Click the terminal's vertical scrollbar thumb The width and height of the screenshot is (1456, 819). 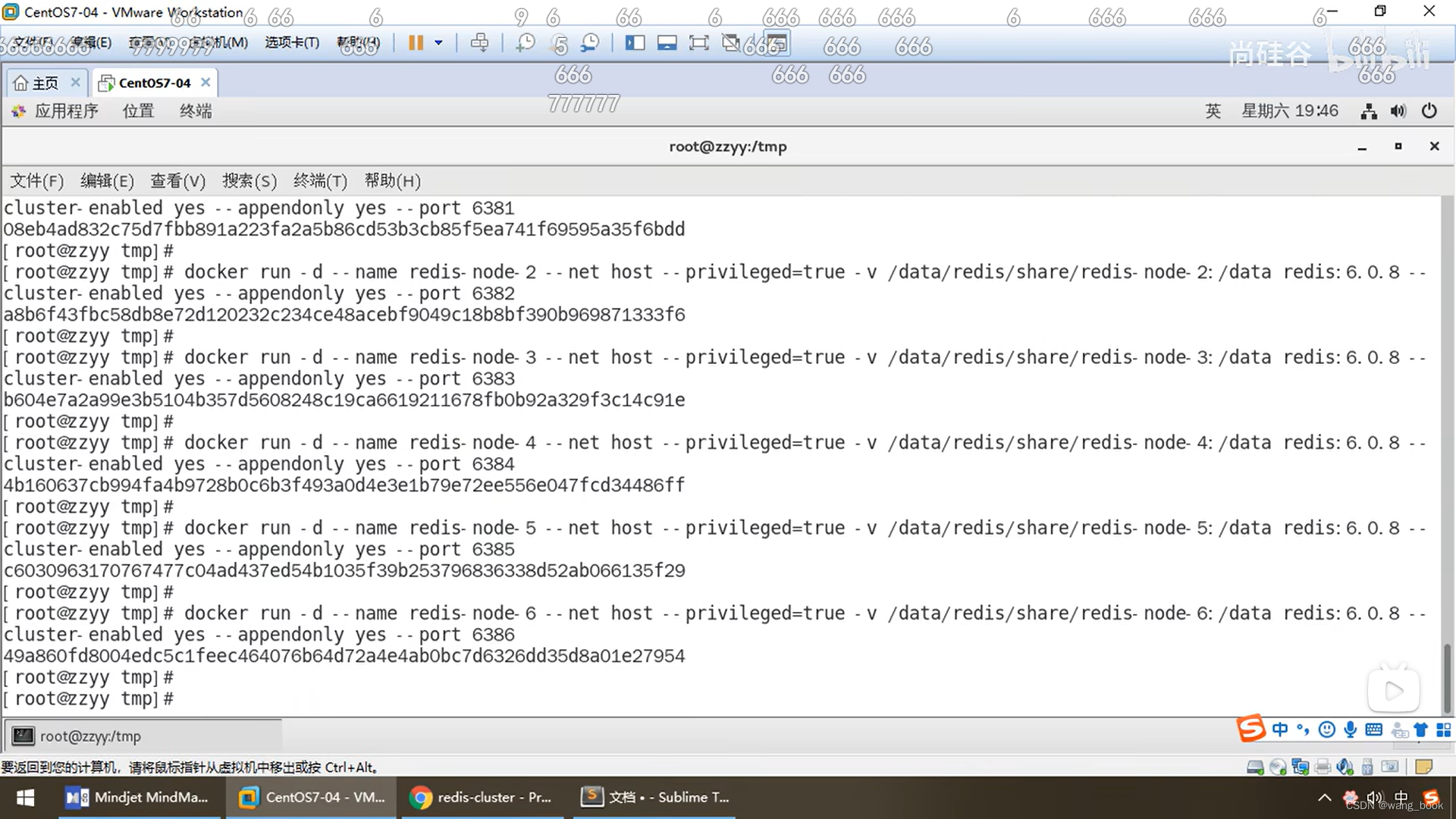point(1446,679)
